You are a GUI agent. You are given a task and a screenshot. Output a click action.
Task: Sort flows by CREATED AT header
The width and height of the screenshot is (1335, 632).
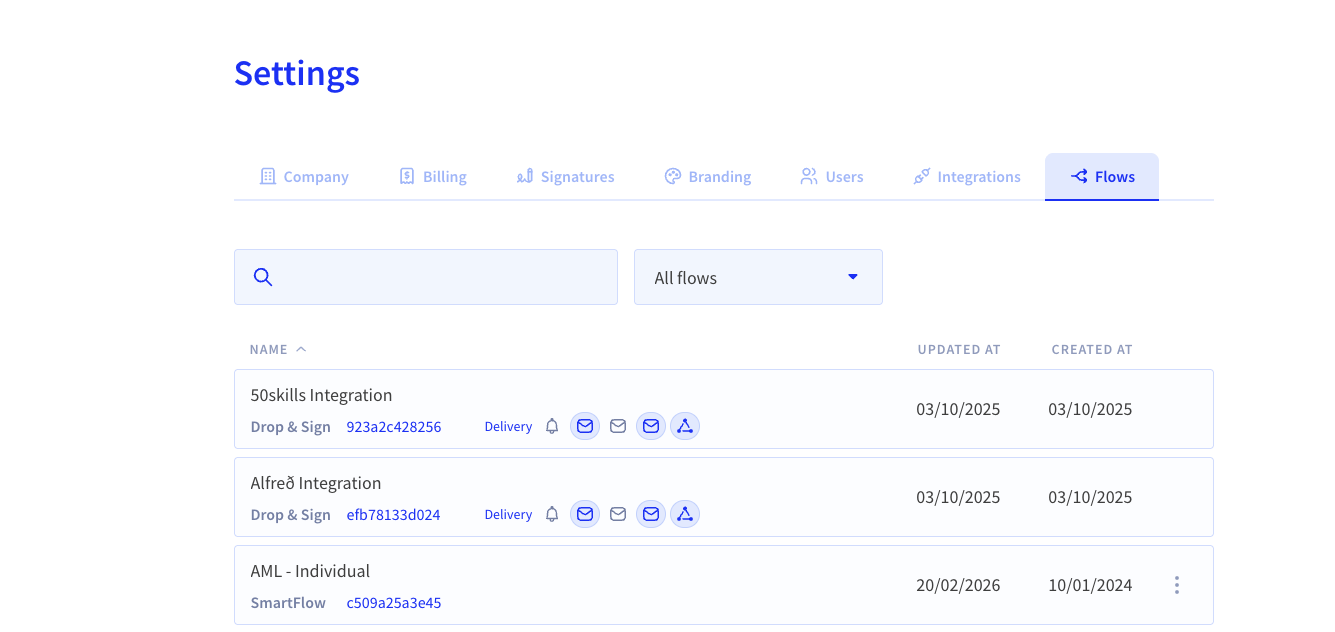(x=1092, y=350)
